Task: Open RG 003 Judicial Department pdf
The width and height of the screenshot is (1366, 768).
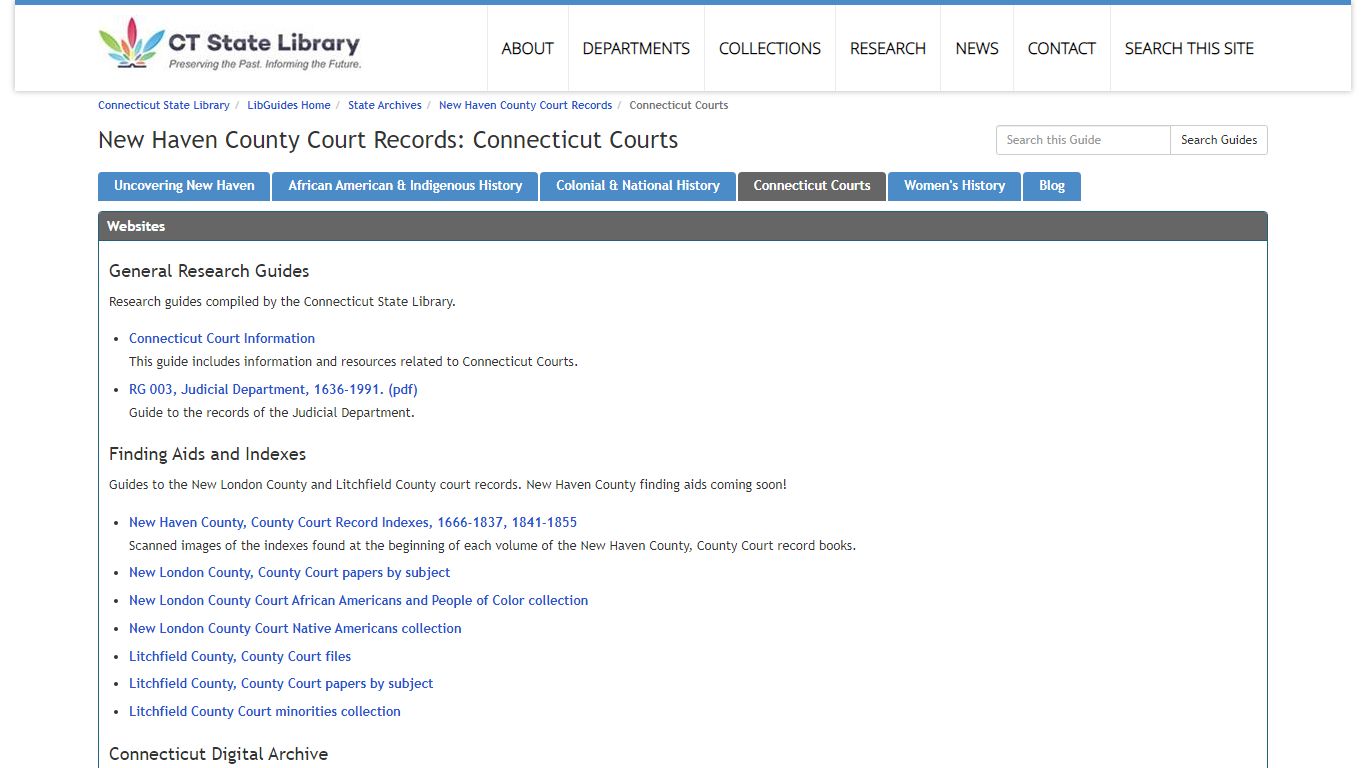Action: (273, 389)
